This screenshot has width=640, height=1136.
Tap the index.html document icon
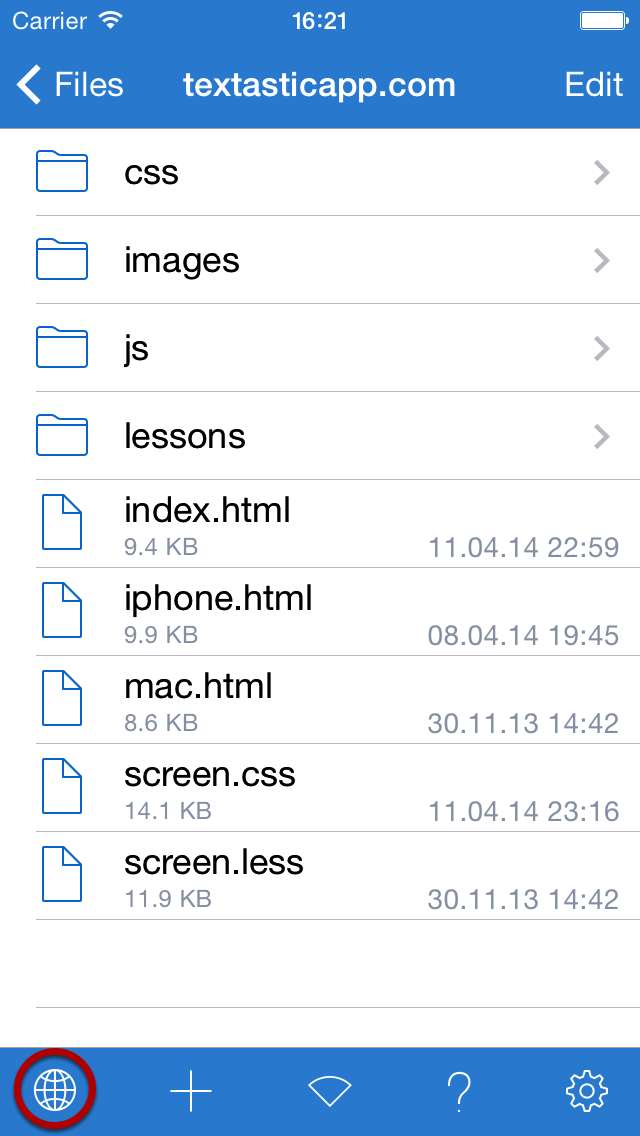pos(62,522)
